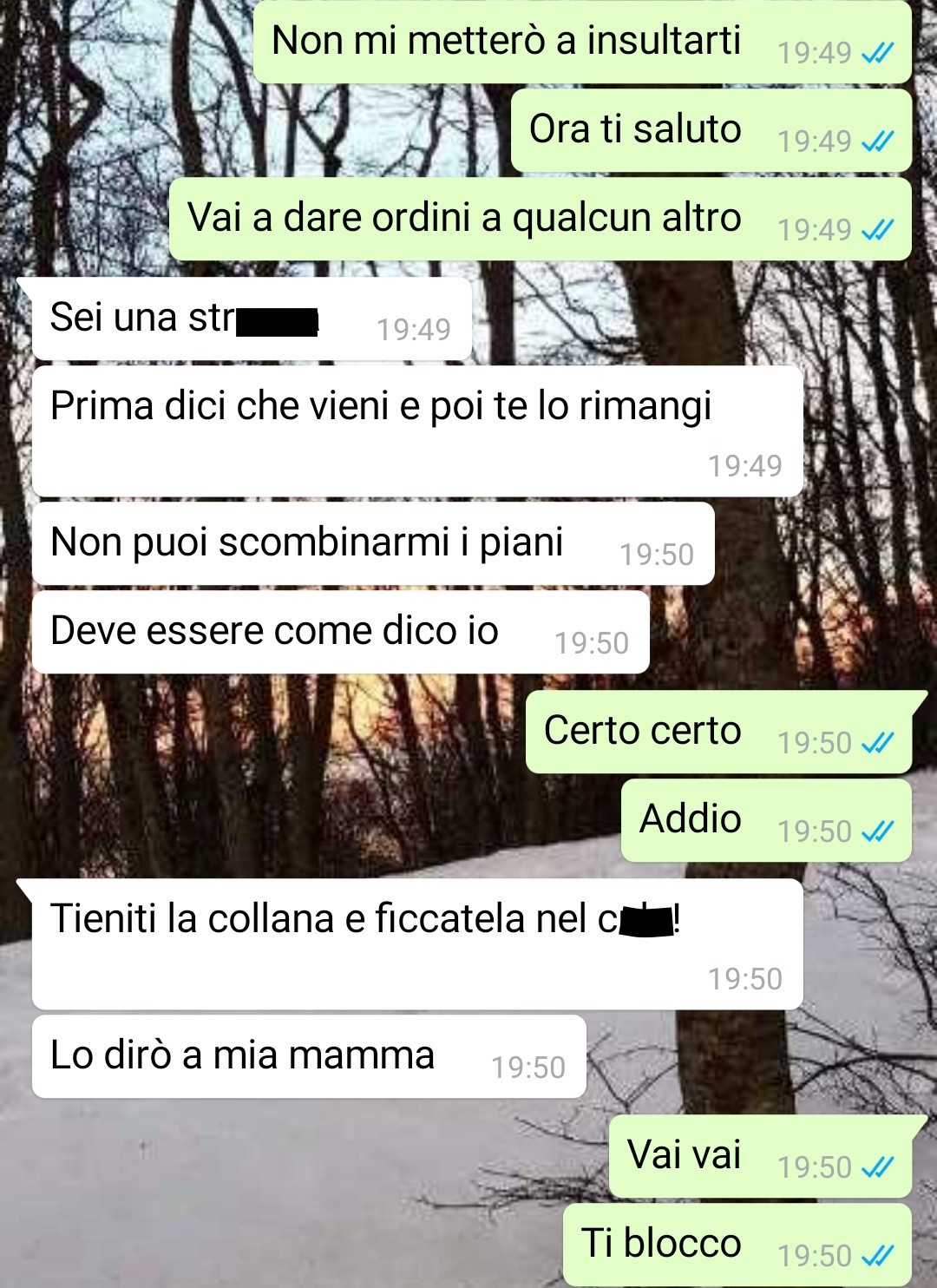The image size is (937, 1288).
Task: Select 'Non puoi scombinarmi i piani' message
Action: pyautogui.click(x=373, y=543)
